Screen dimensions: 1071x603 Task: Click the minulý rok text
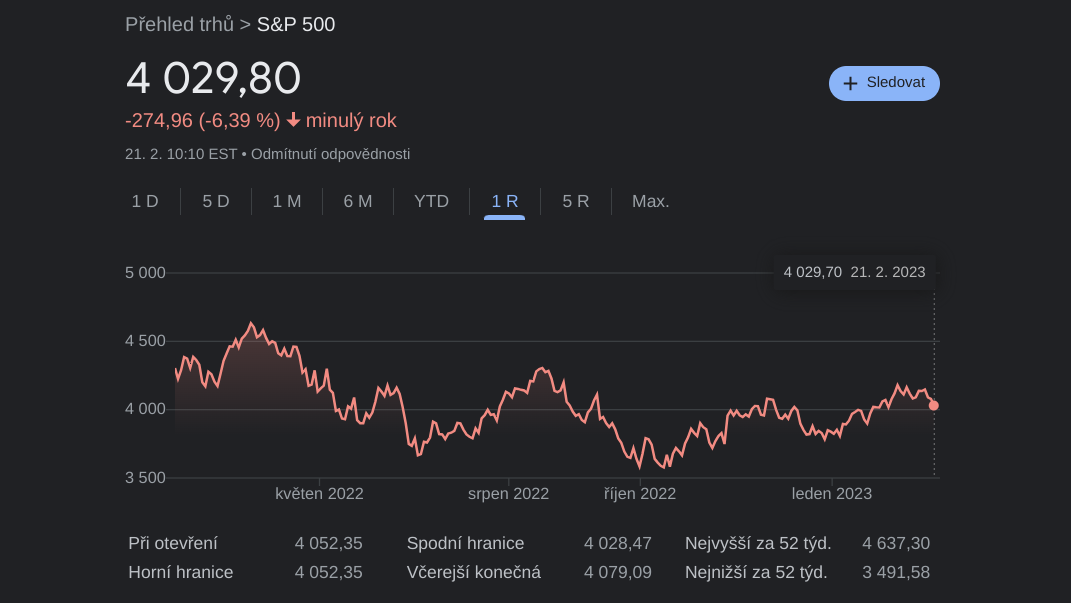[x=351, y=120]
